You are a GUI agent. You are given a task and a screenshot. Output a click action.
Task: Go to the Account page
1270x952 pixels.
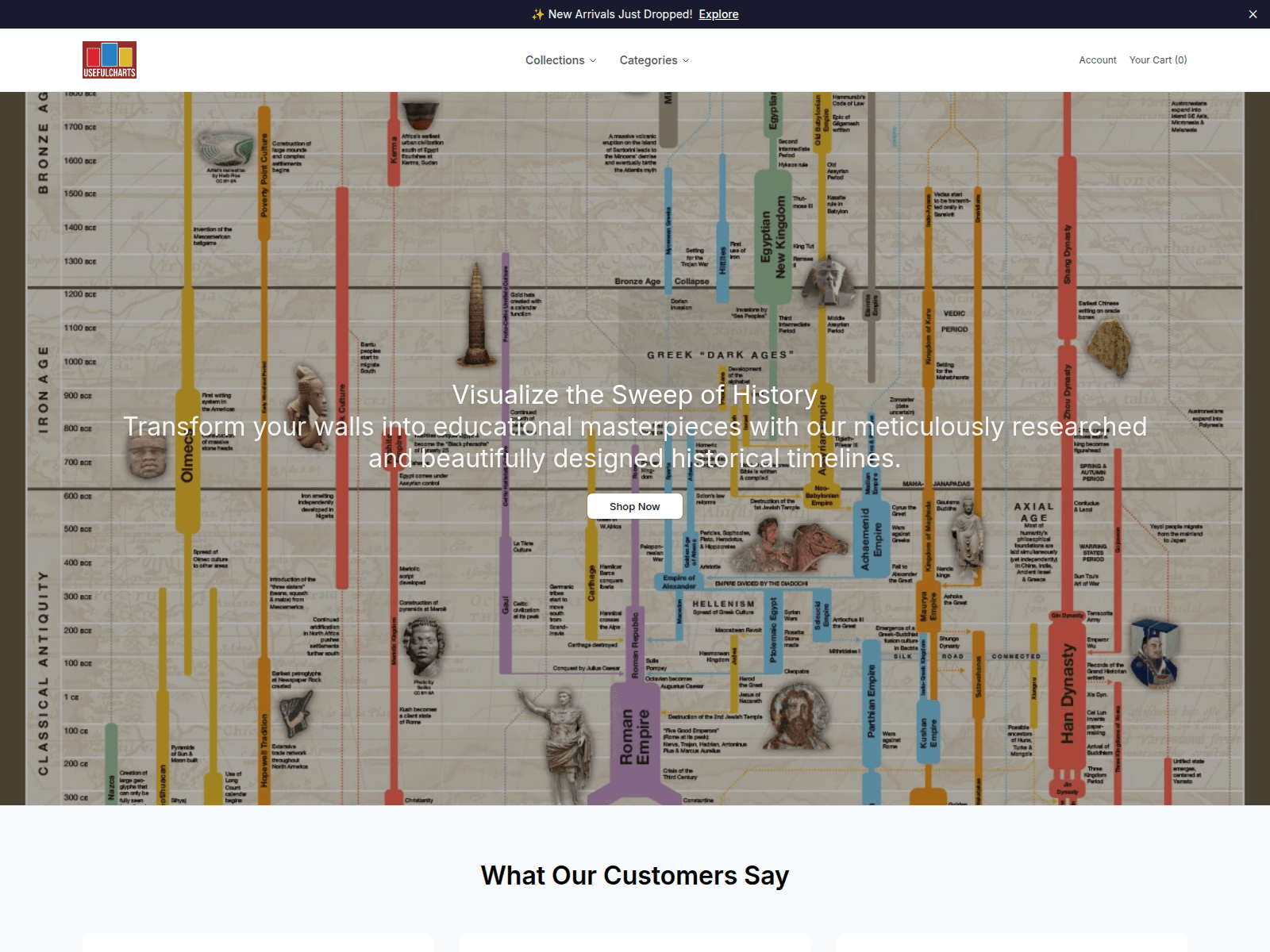[x=1097, y=60]
